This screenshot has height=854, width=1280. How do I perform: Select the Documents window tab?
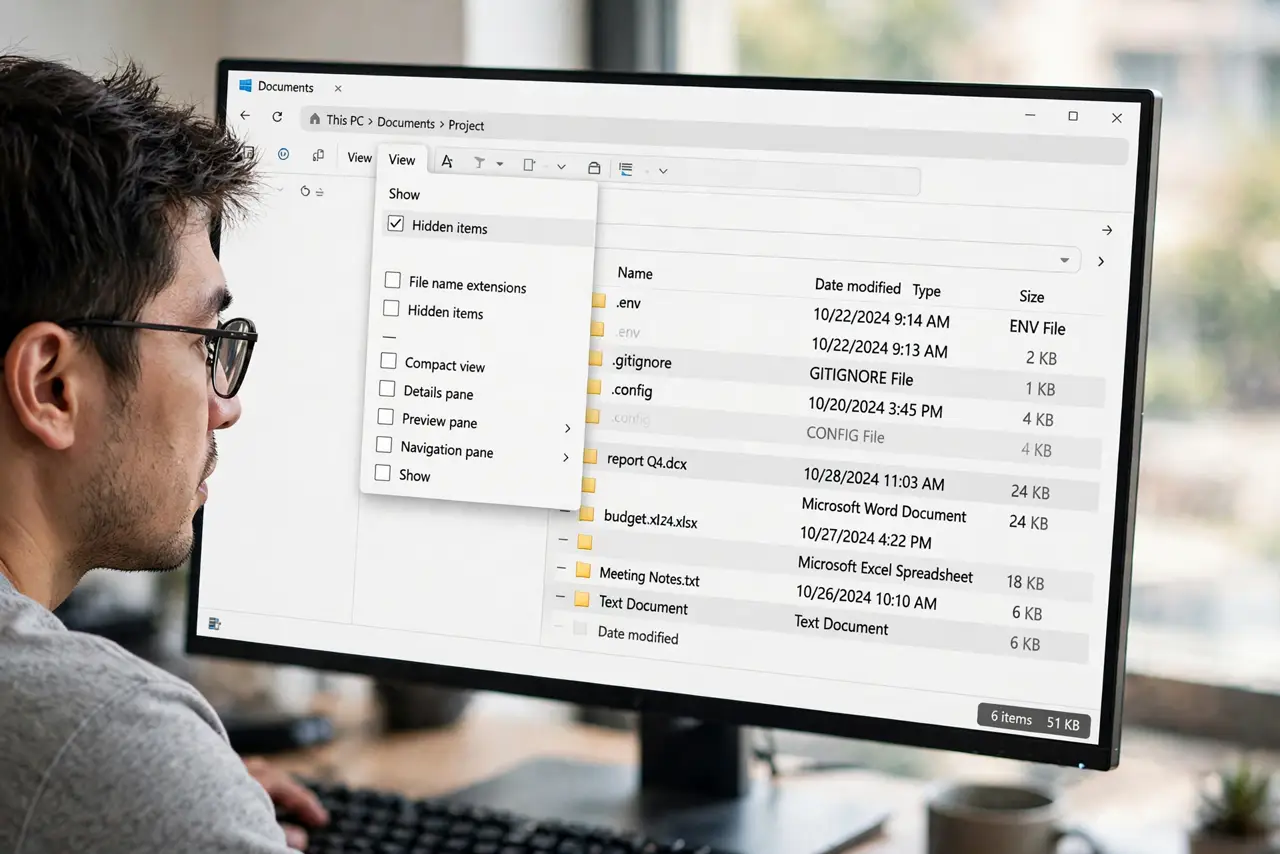(286, 87)
